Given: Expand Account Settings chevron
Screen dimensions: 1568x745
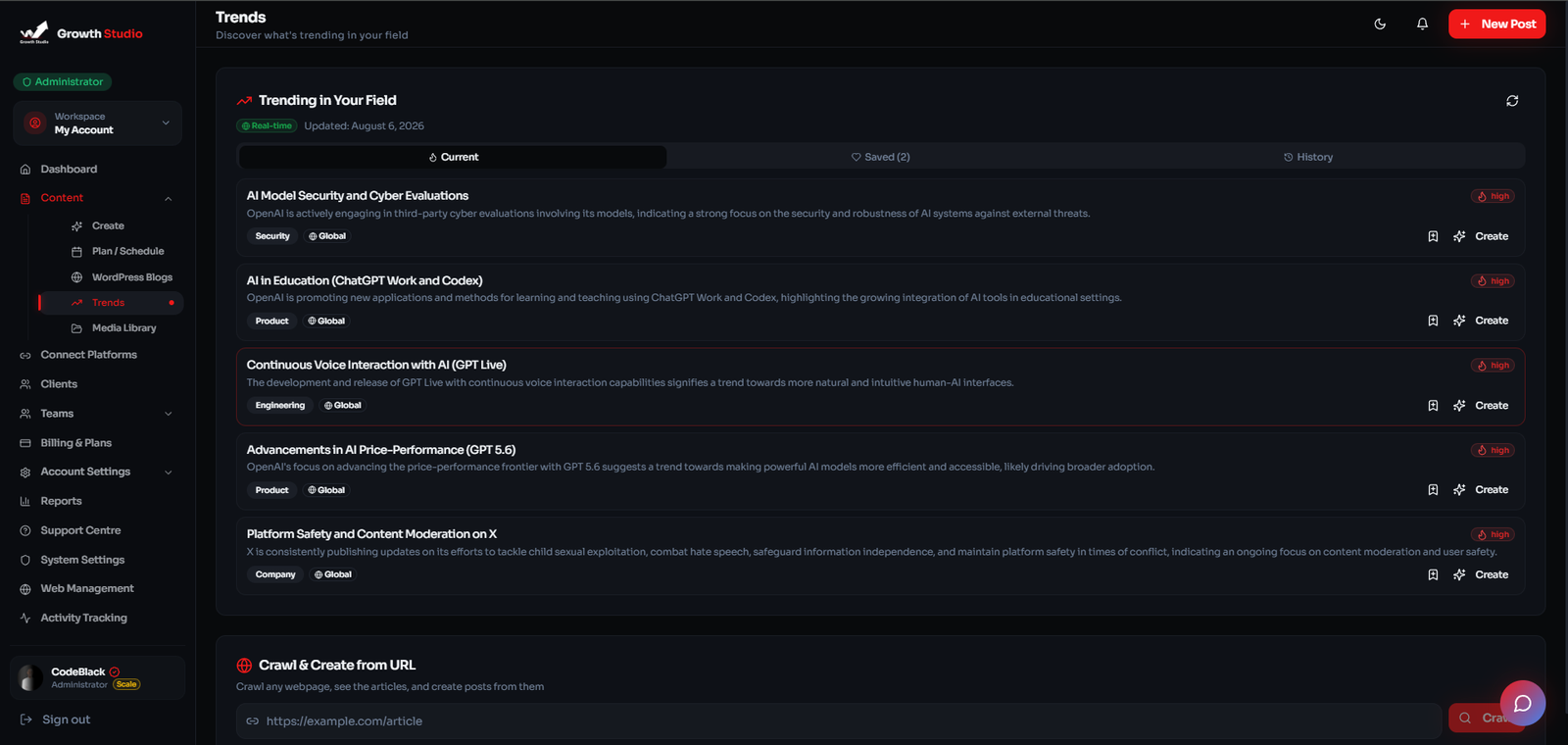Looking at the screenshot, I should 169,472.
